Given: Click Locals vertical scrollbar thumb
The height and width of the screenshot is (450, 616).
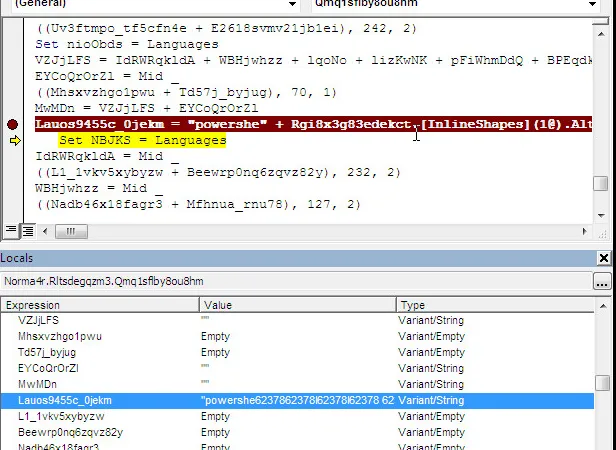Looking at the screenshot, I should pos(603,383).
